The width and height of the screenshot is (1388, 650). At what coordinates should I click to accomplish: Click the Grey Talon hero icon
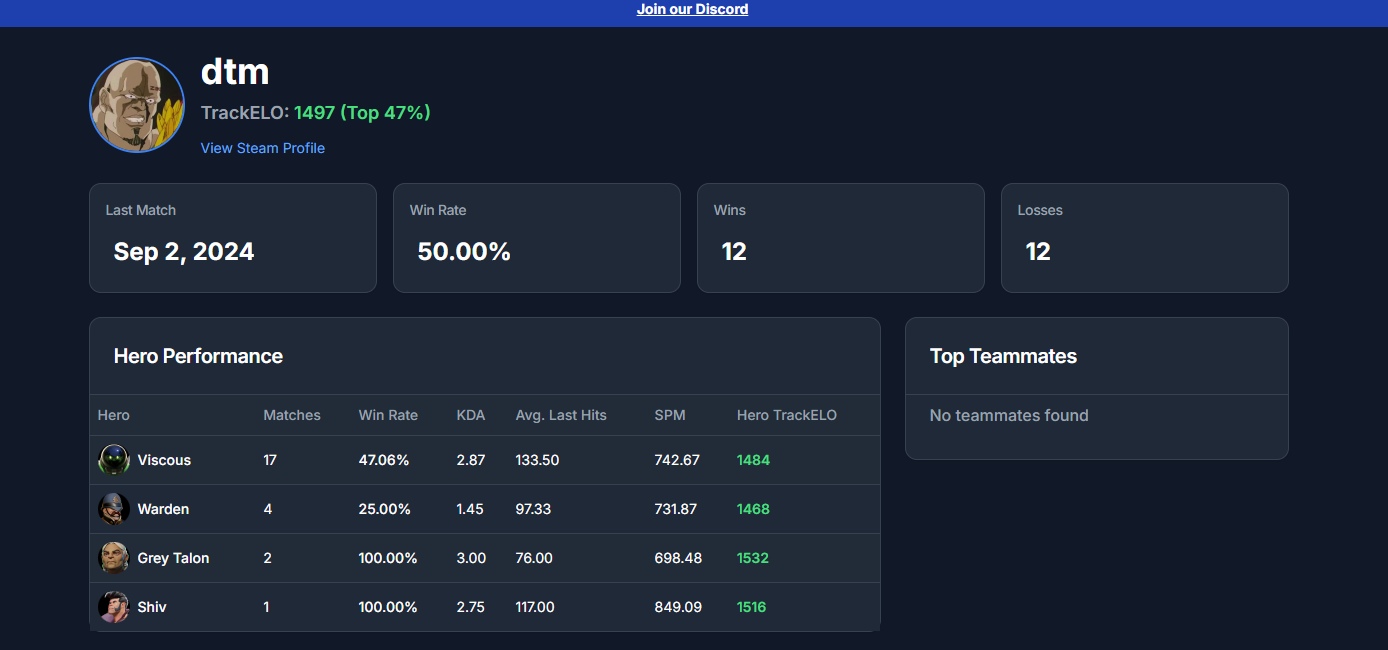tap(114, 558)
